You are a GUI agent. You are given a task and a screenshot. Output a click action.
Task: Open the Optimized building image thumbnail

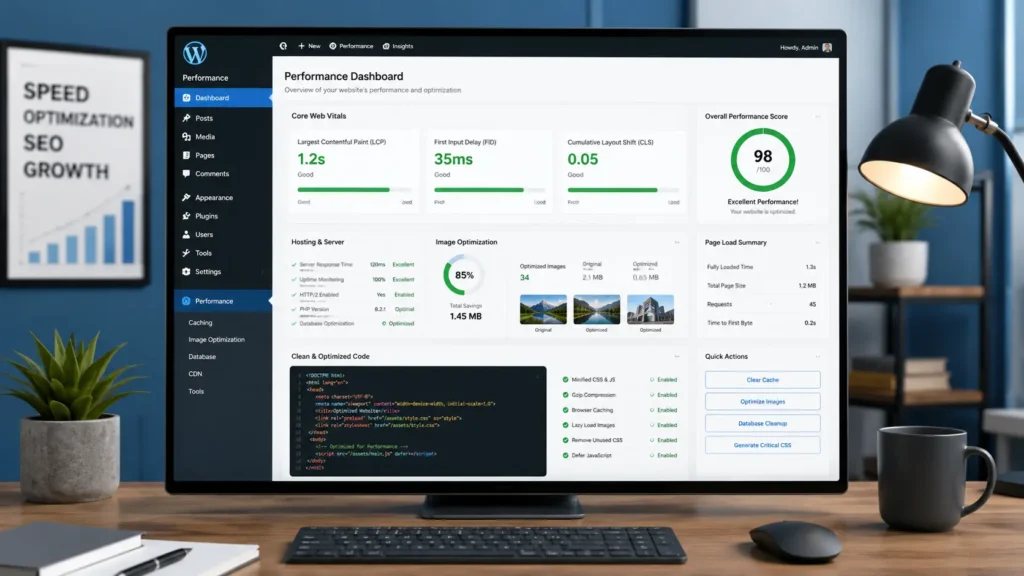click(x=650, y=310)
